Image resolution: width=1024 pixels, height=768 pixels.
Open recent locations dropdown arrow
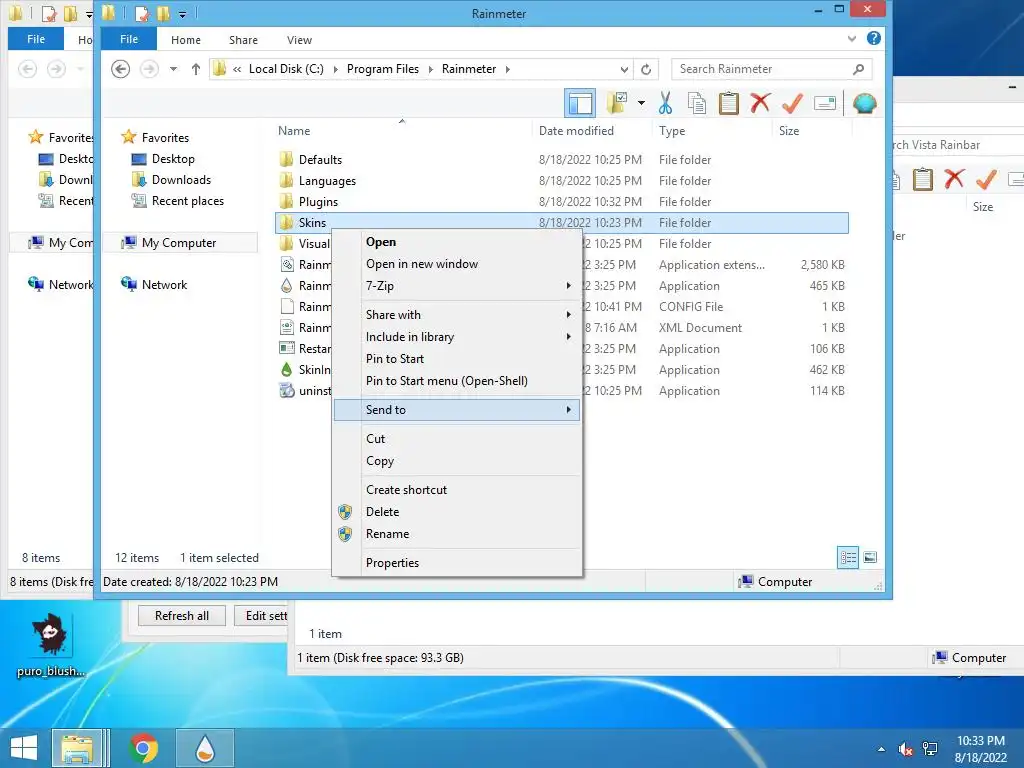[x=173, y=69]
